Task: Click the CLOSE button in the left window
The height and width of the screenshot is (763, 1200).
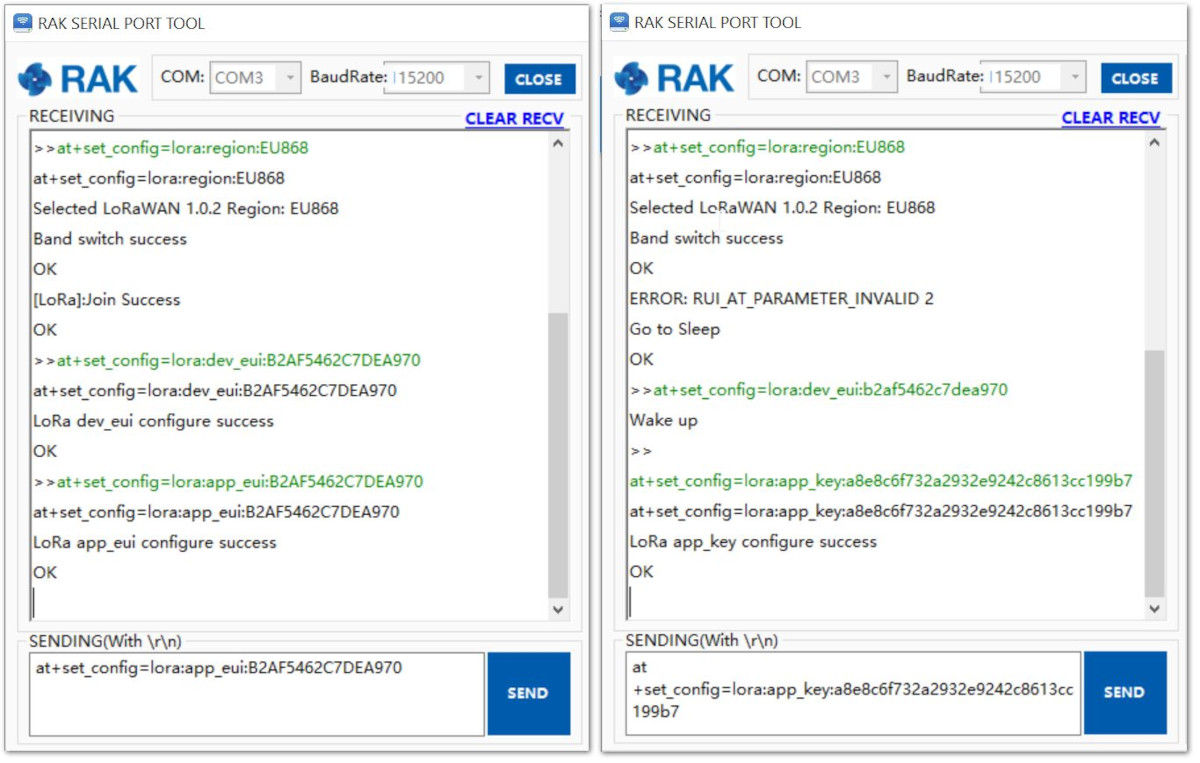Action: click(539, 79)
